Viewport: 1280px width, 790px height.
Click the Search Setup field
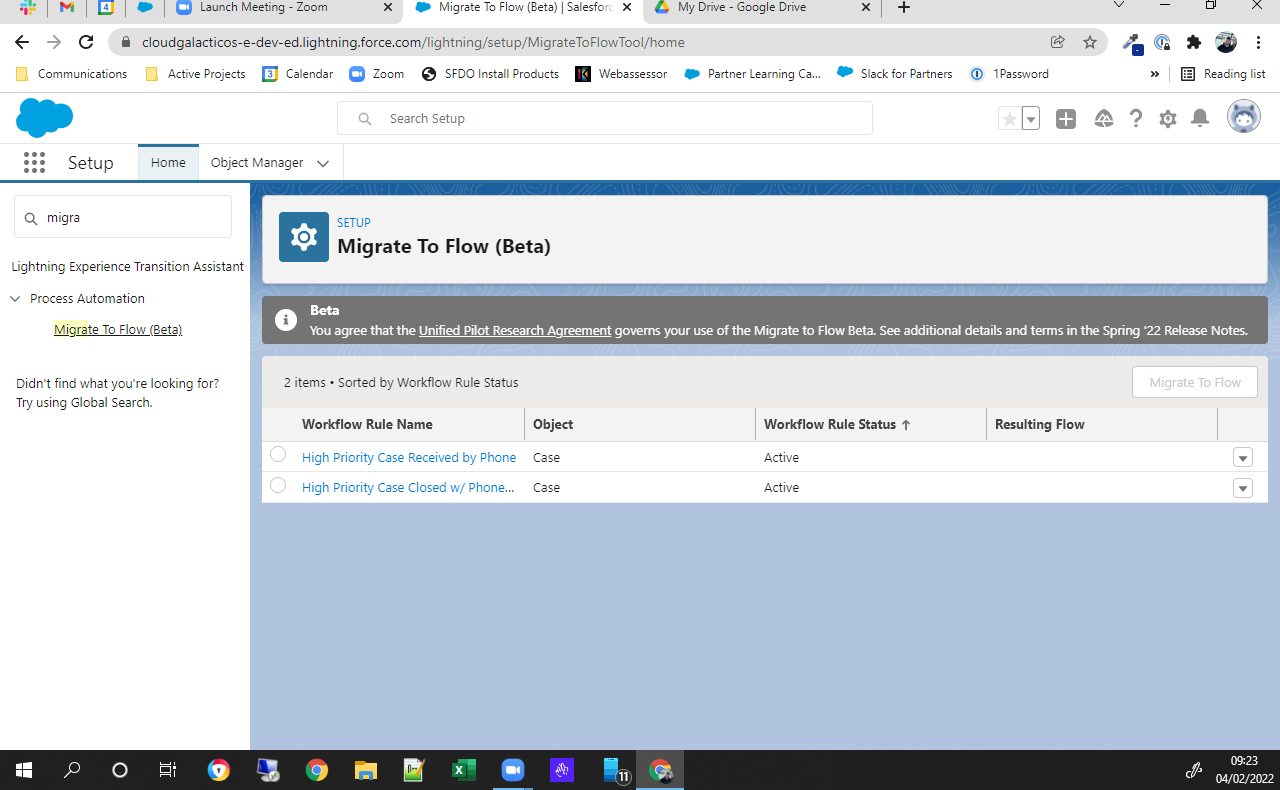605,118
